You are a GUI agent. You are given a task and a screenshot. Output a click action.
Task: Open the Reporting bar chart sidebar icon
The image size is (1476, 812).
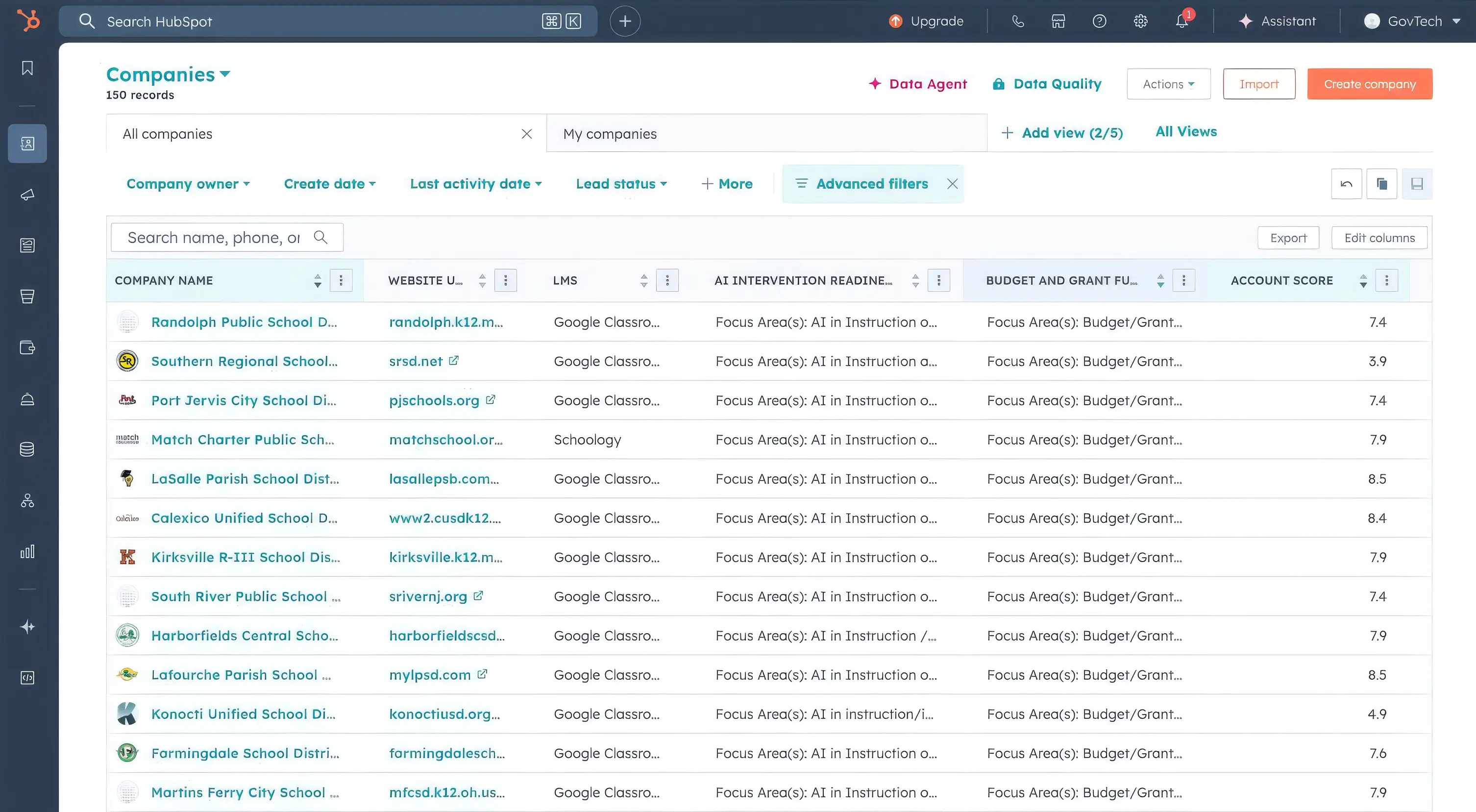coord(27,551)
